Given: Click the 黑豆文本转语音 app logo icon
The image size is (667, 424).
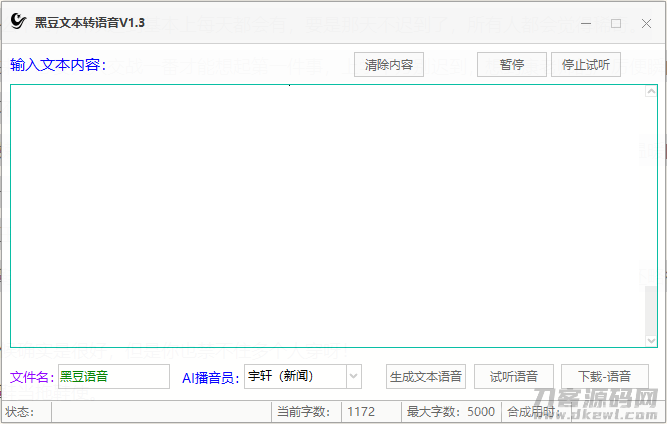Looking at the screenshot, I should [18, 21].
